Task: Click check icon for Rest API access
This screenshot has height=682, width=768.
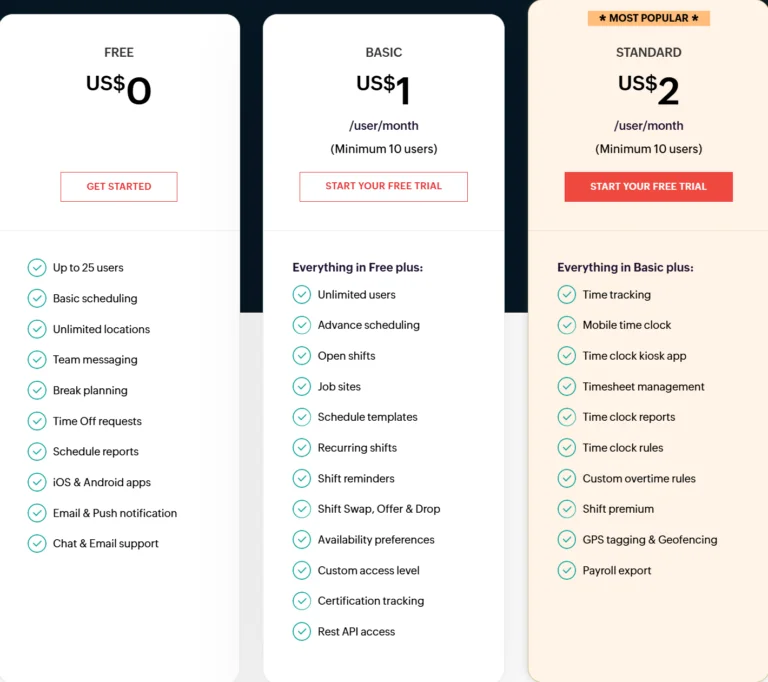Action: [x=302, y=632]
